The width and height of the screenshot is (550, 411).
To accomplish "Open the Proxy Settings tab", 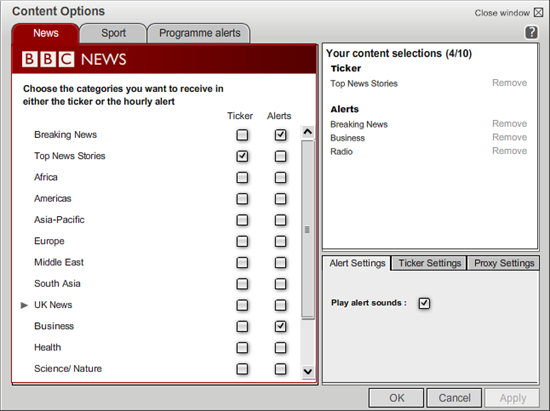I will 504,263.
